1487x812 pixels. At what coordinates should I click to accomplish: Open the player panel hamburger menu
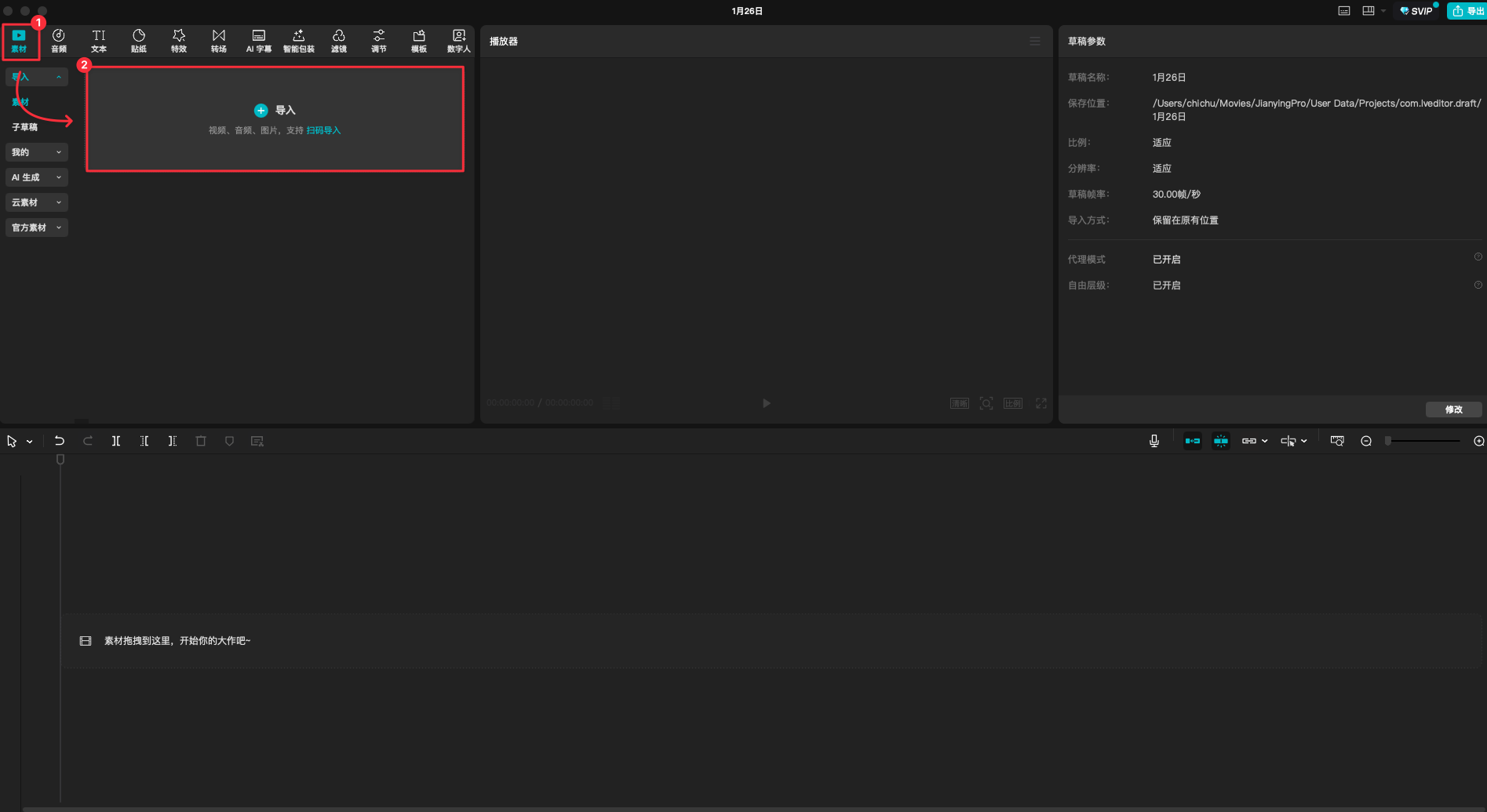(1035, 41)
